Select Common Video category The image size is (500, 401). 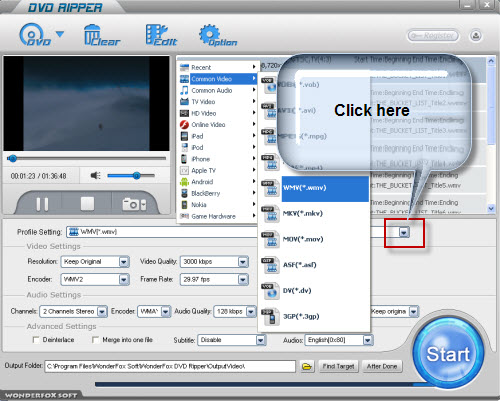[x=218, y=79]
